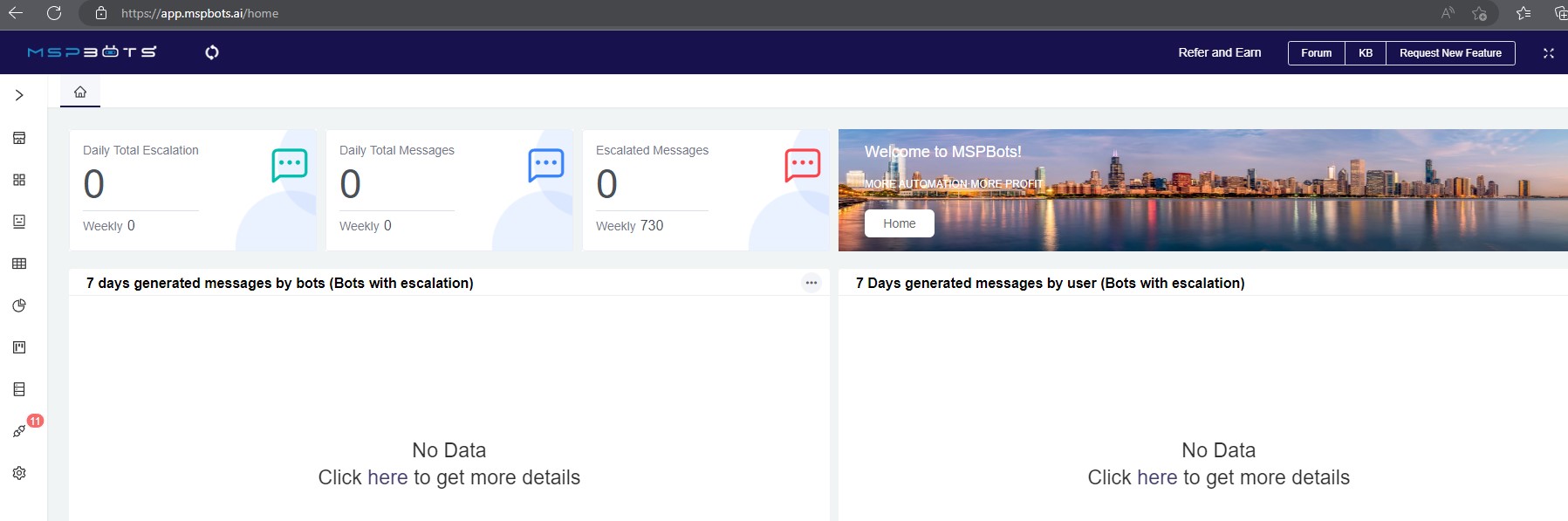
Task: Click the Refer and Earn link
Action: [x=1219, y=52]
